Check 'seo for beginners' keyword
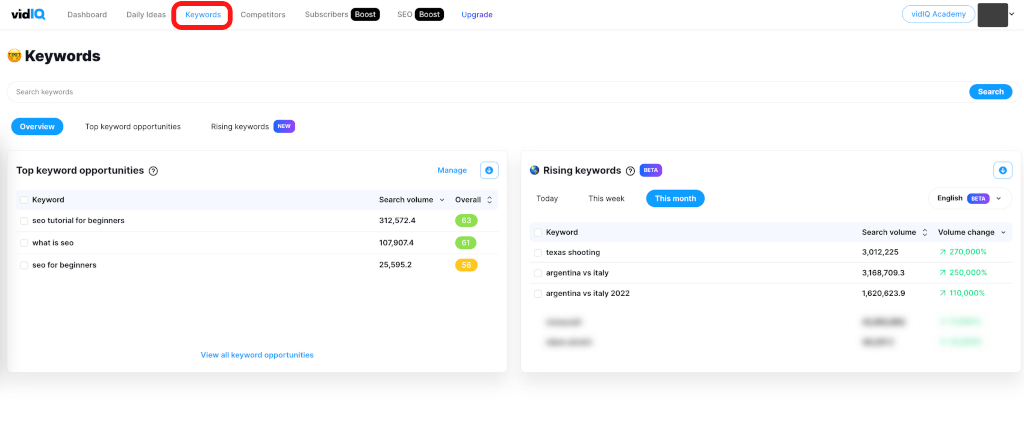 [x=24, y=265]
